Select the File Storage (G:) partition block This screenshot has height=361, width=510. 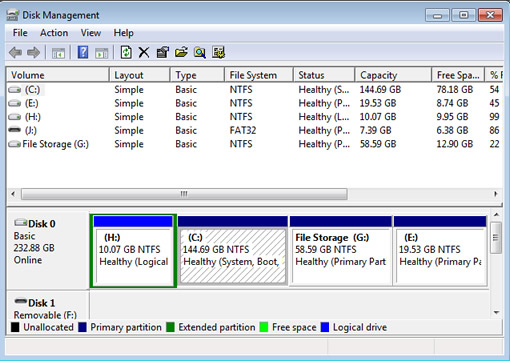[341, 251]
